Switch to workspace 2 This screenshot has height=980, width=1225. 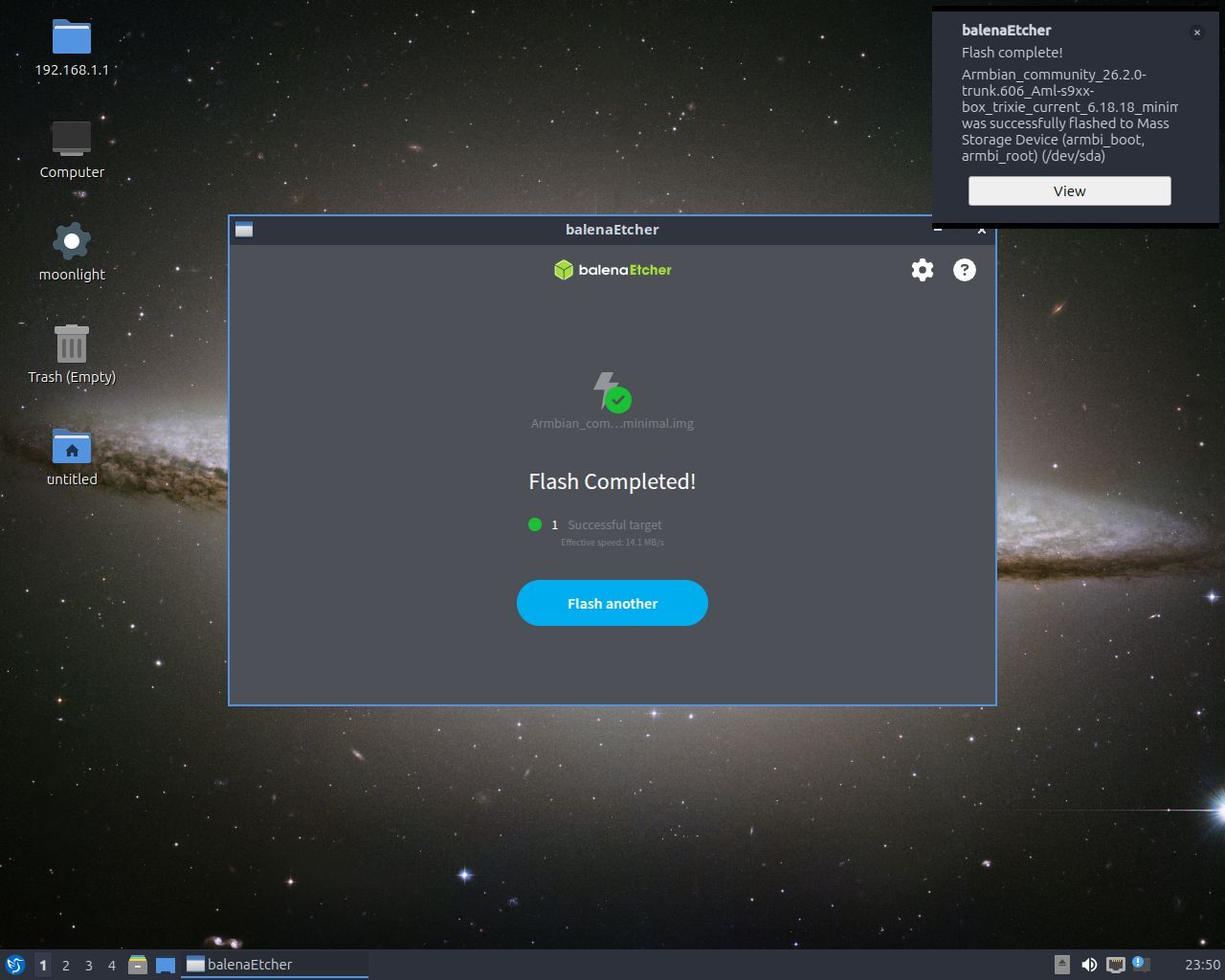[x=66, y=965]
